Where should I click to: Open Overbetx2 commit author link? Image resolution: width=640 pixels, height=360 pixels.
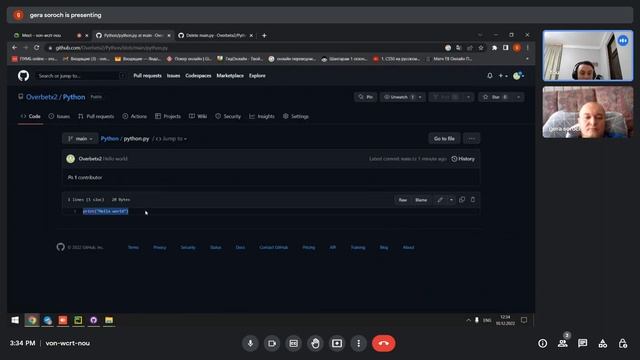[90, 159]
